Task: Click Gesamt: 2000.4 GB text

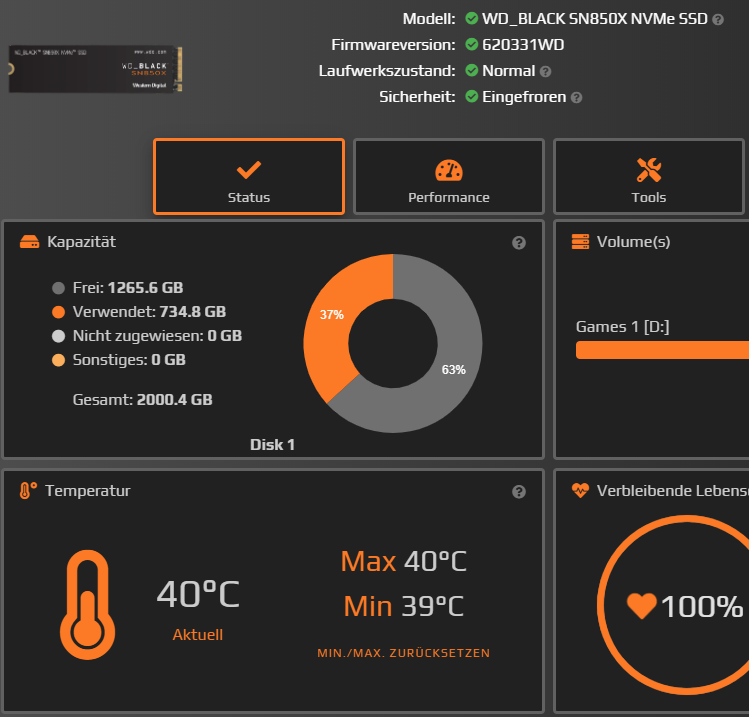Action: [142, 400]
